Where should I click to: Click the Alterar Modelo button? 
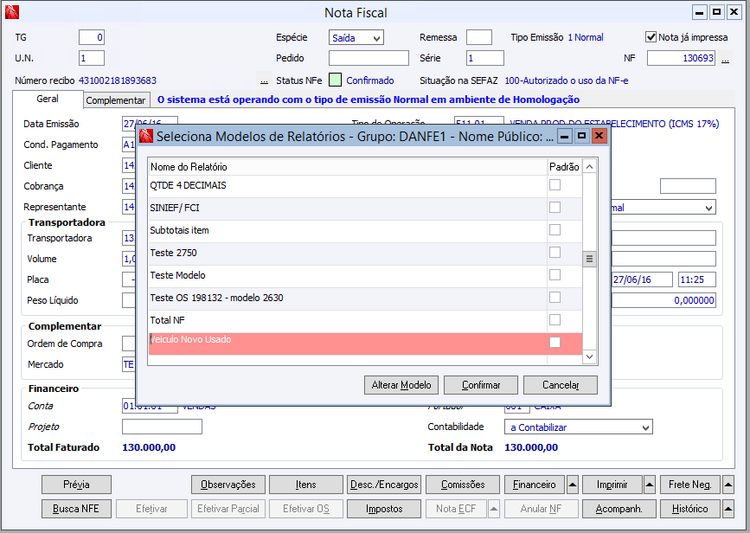(401, 385)
